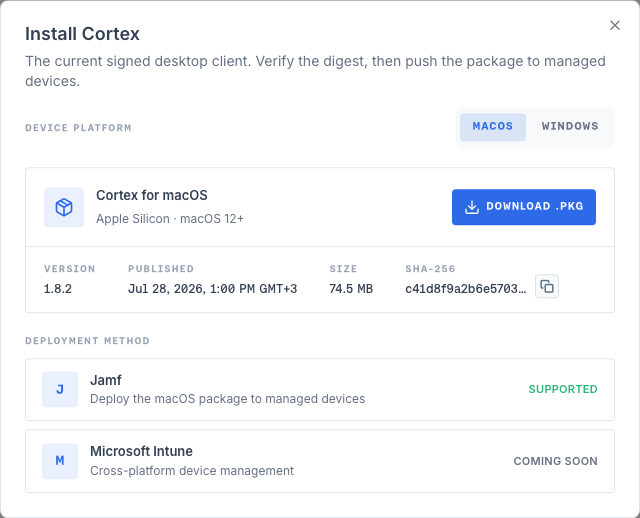Click the published date Jul 28, 2026

[x=212, y=289]
